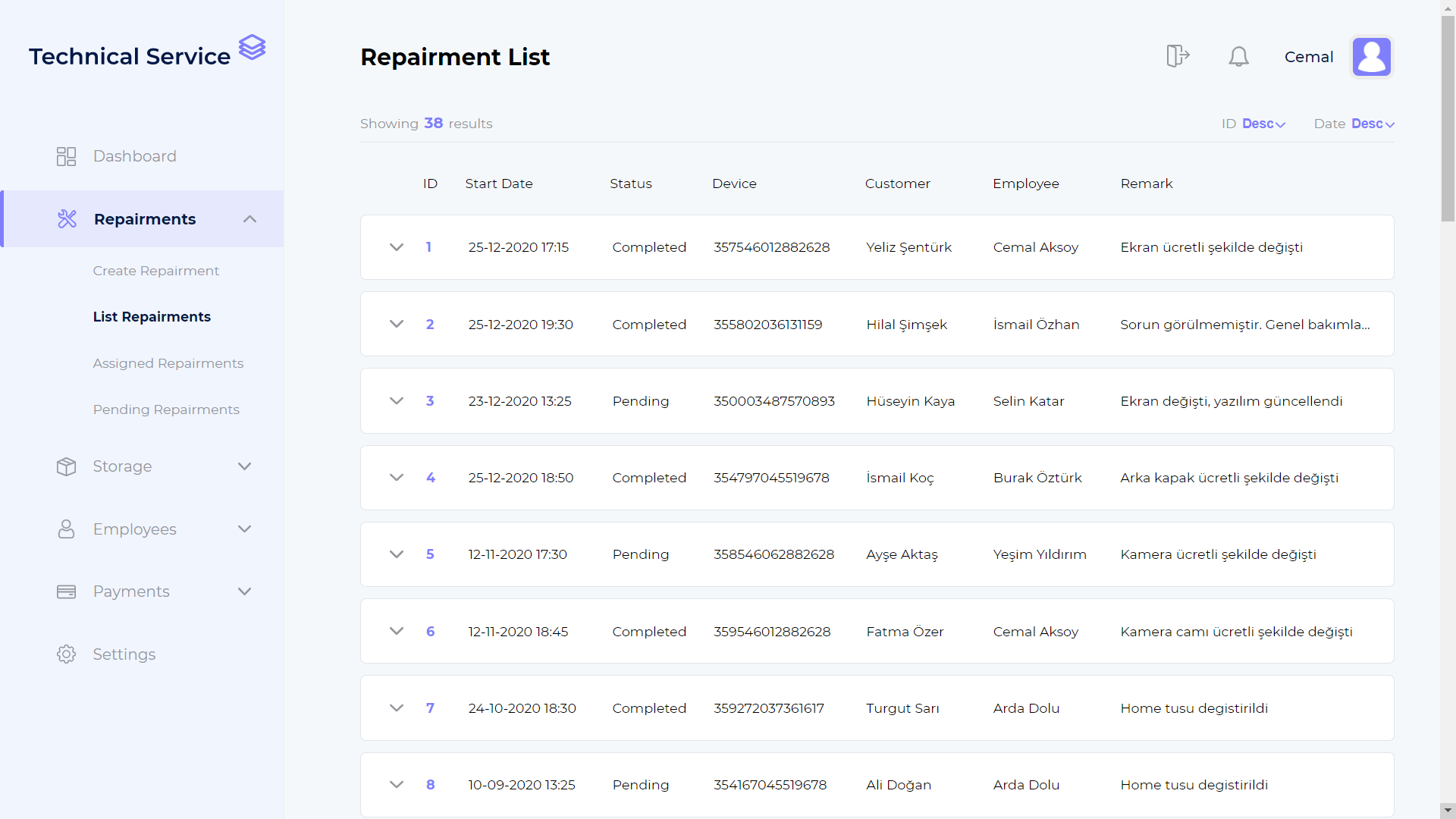Click the scrollbar up arrow
Viewport: 1456px width, 819px height.
(x=1448, y=7)
